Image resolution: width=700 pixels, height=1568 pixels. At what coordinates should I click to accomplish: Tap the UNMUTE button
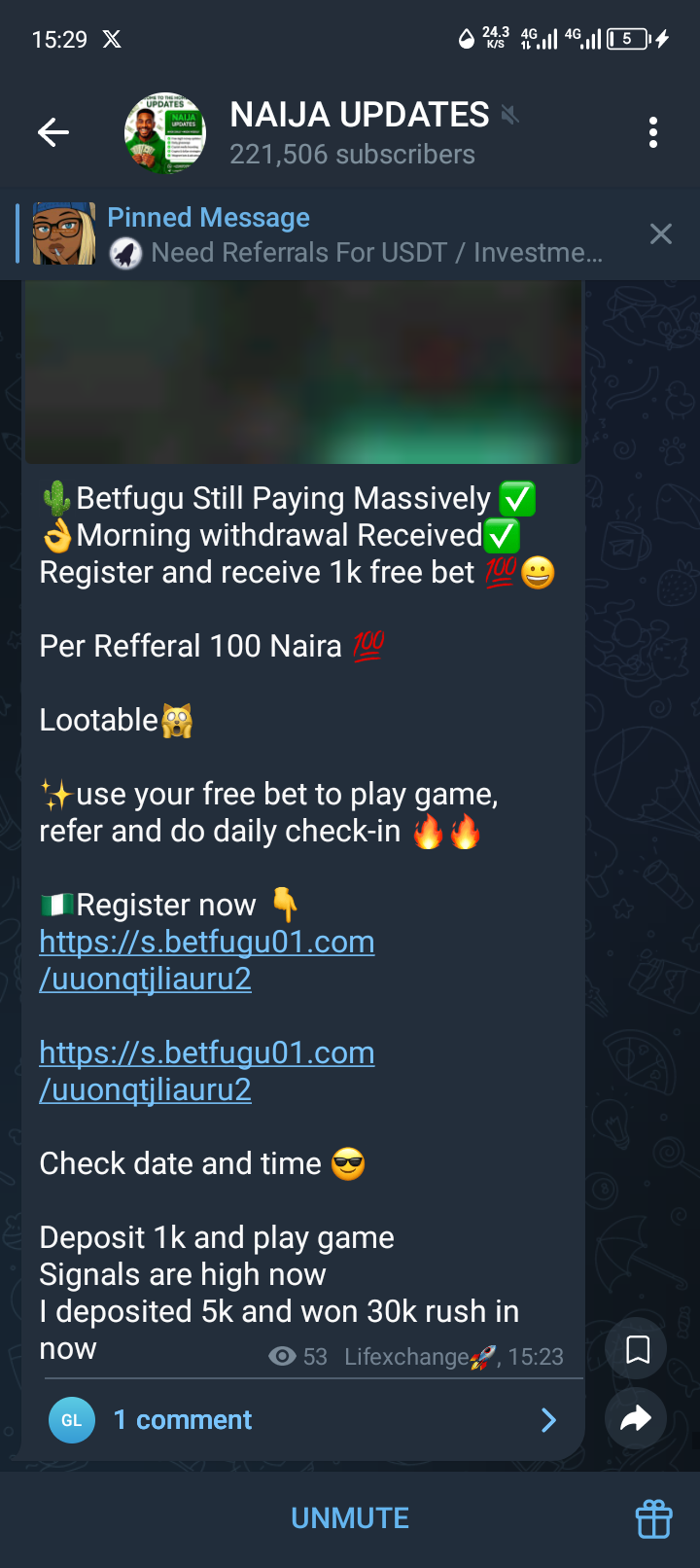click(x=350, y=1518)
